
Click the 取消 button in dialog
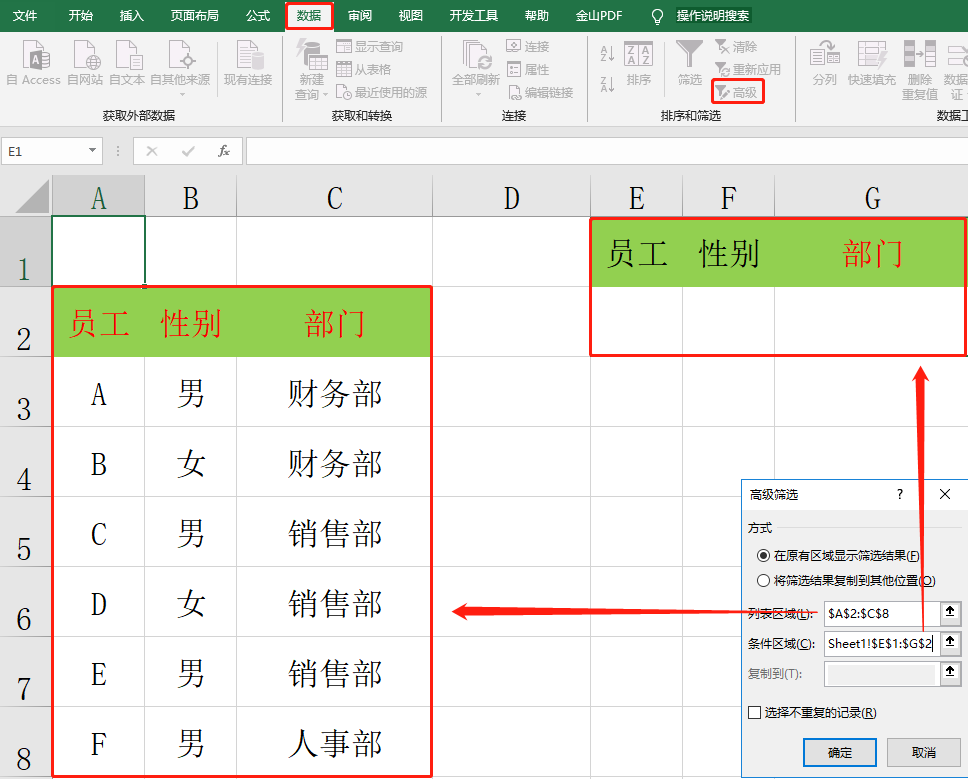coord(924,752)
